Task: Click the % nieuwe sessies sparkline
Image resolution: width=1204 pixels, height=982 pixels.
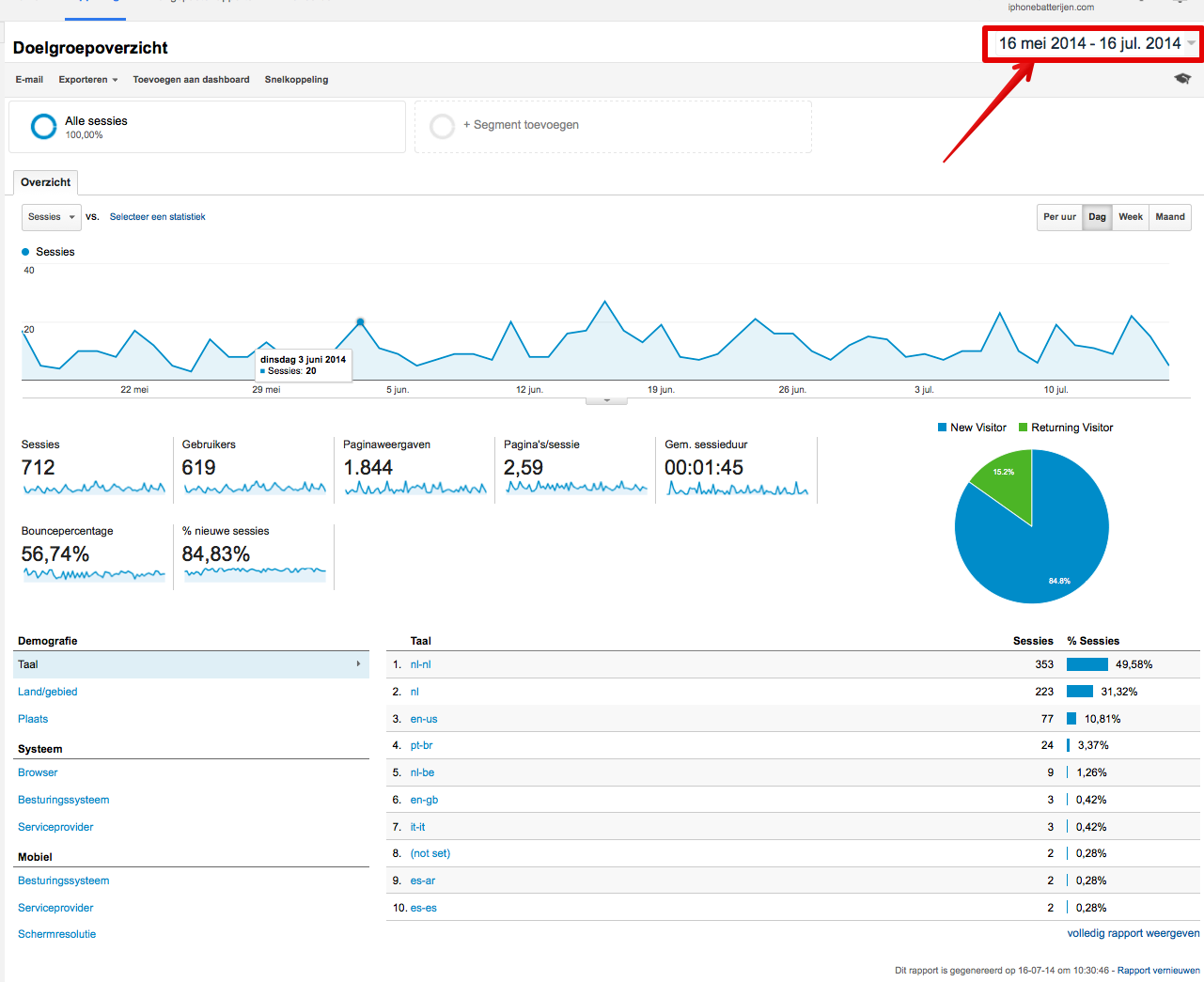Action: point(255,572)
